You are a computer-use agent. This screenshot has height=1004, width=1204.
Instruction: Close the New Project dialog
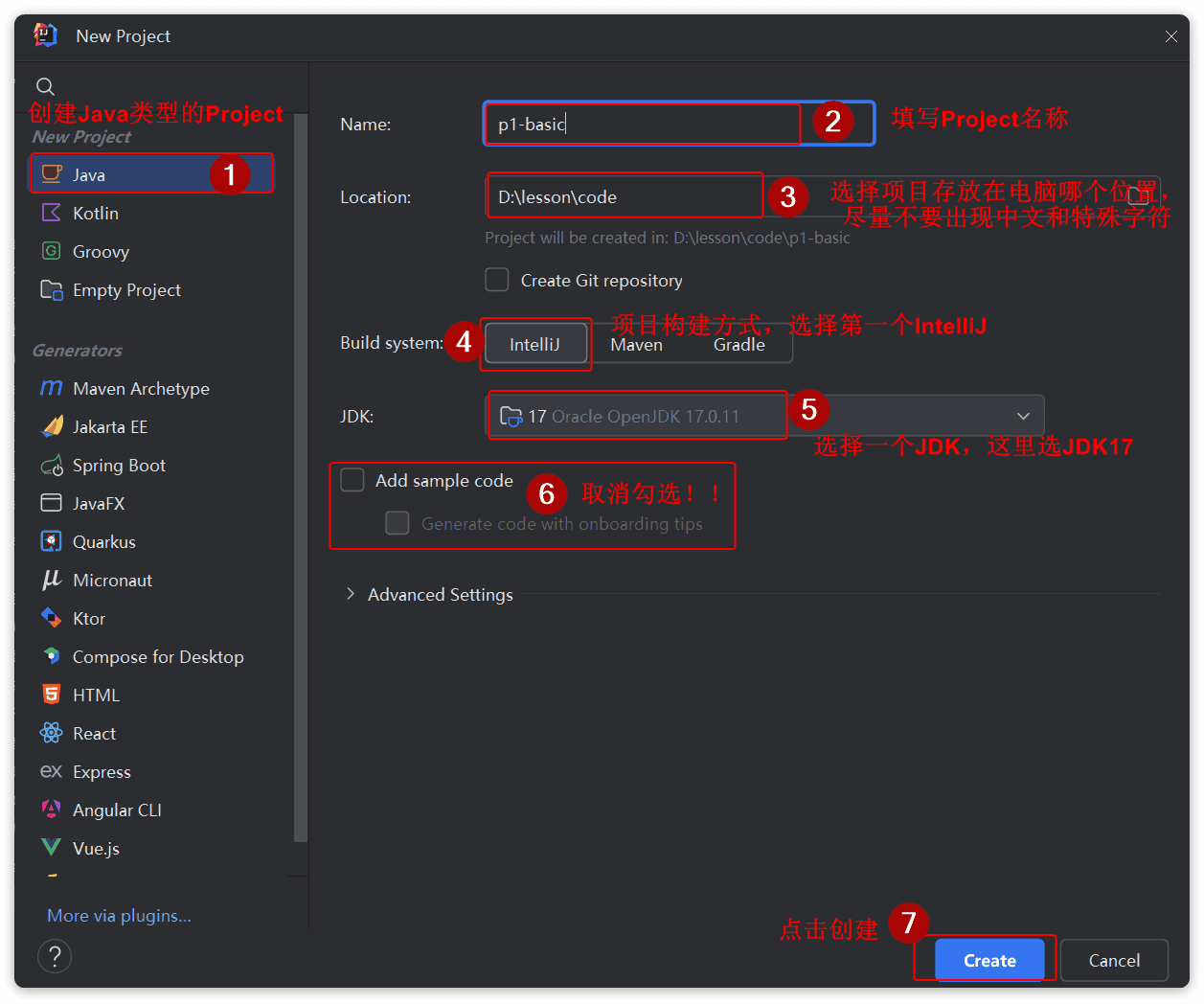click(1170, 36)
